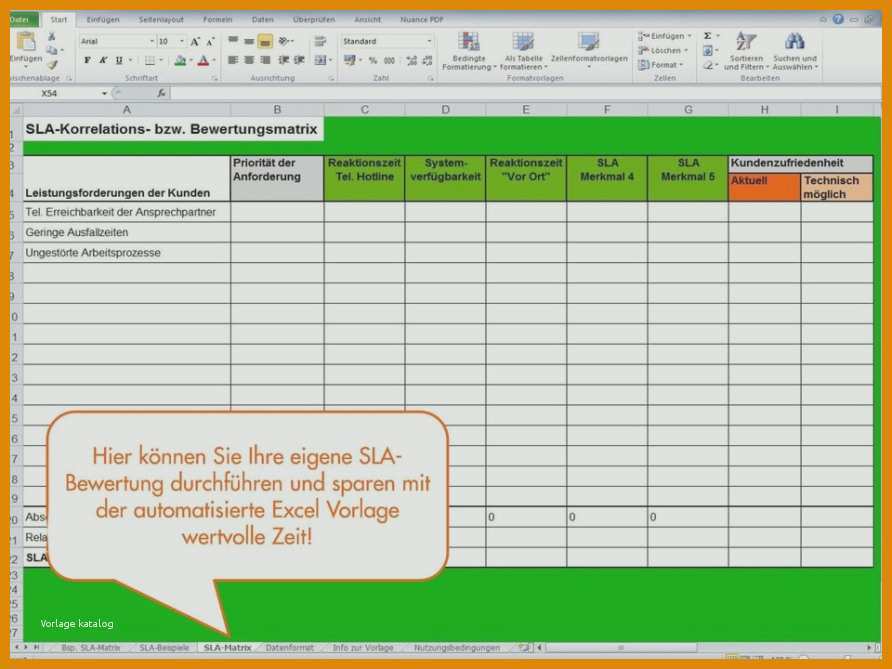Click Löschen in the Zellen group
892x669 pixels.
click(x=663, y=51)
